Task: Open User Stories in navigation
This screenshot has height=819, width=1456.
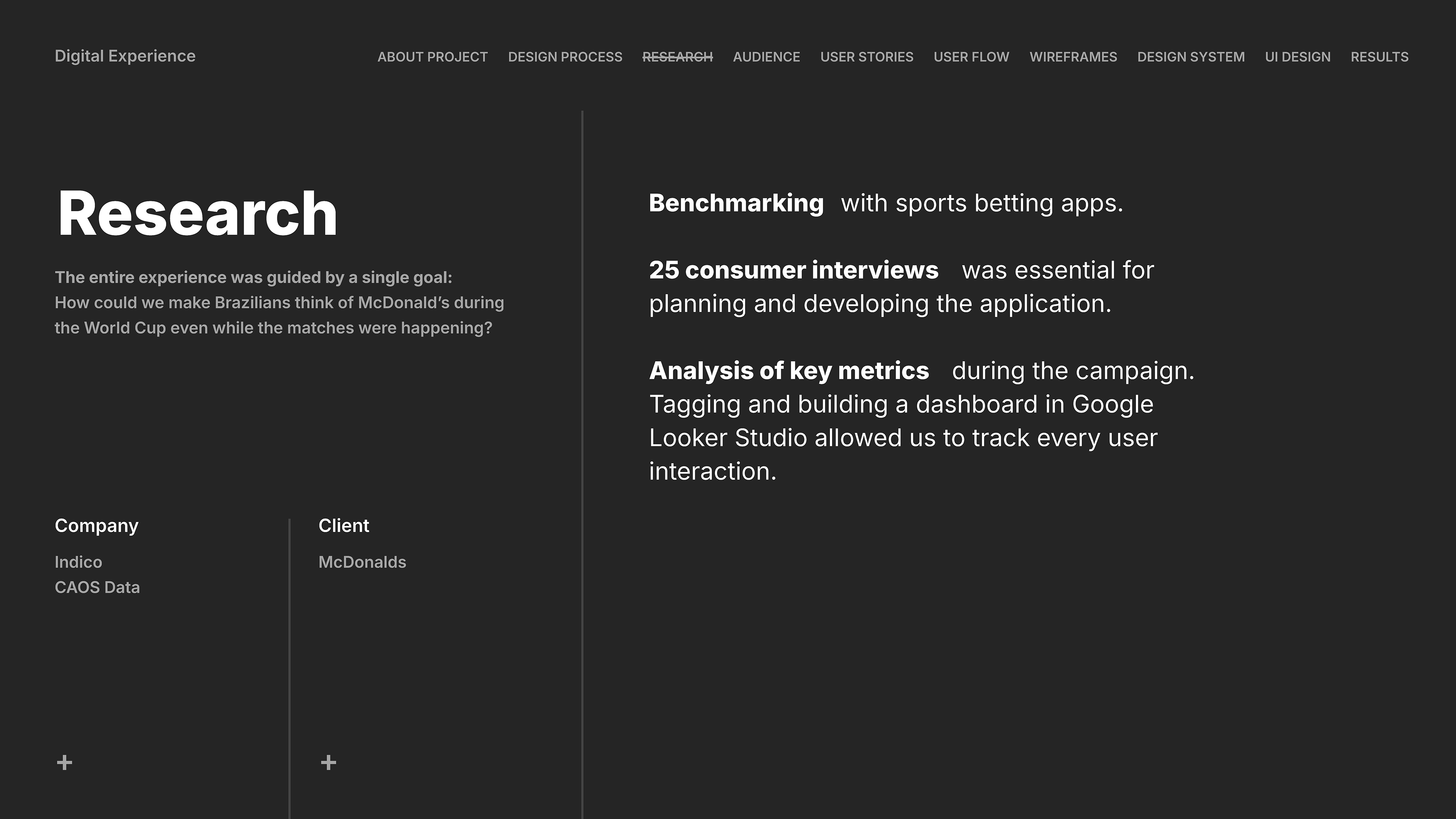Action: coord(867,56)
